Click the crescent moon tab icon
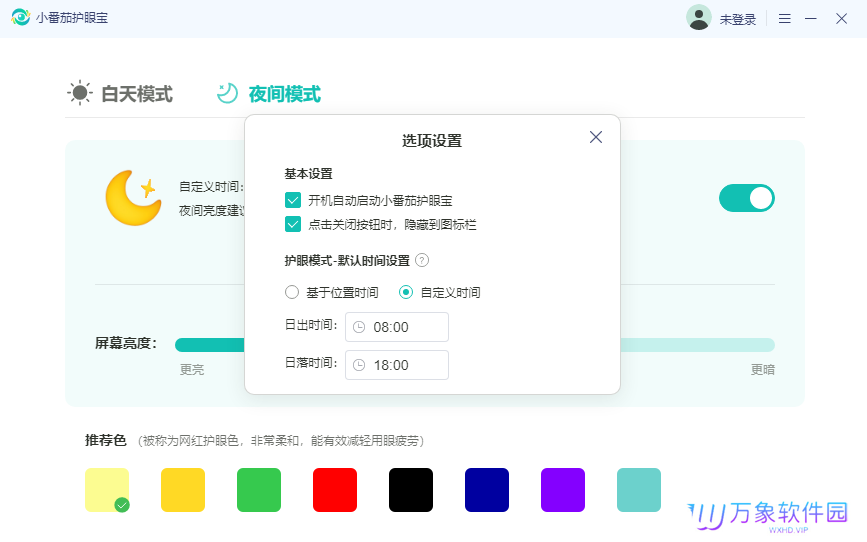 pos(227,93)
